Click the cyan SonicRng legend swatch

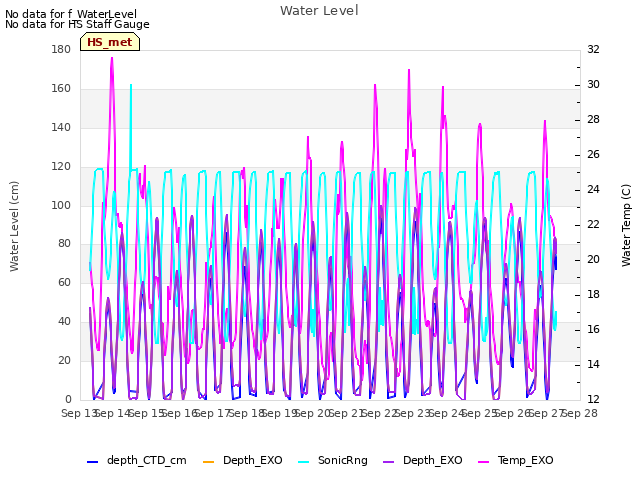304,462
